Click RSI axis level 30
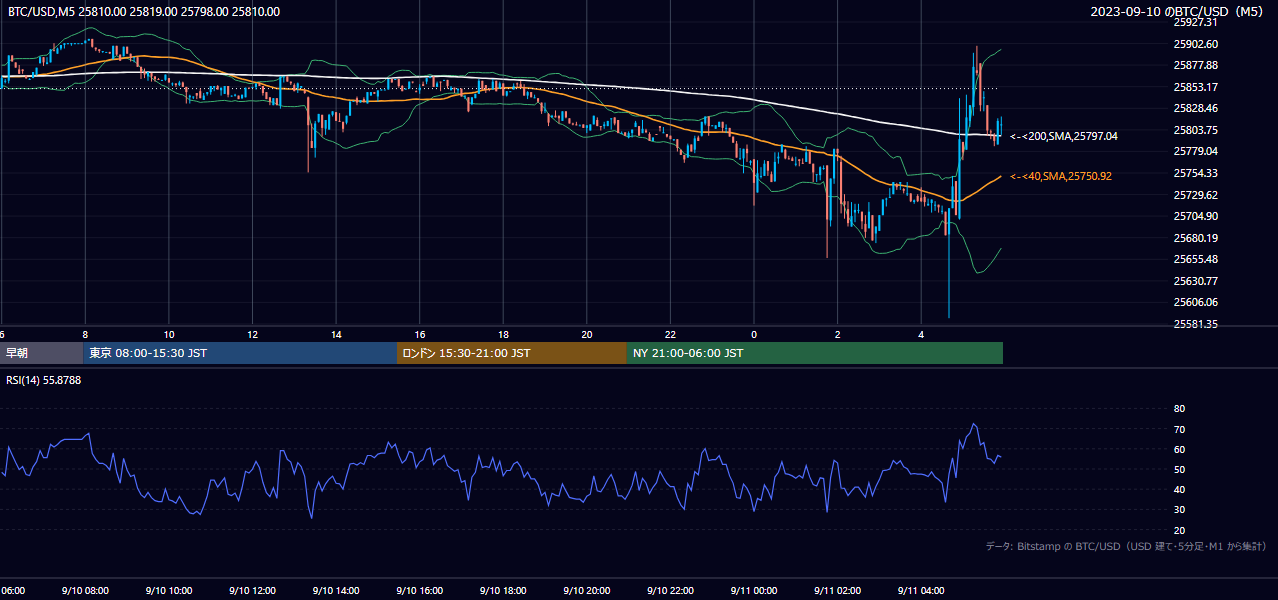The height and width of the screenshot is (600, 1278). coord(1180,510)
